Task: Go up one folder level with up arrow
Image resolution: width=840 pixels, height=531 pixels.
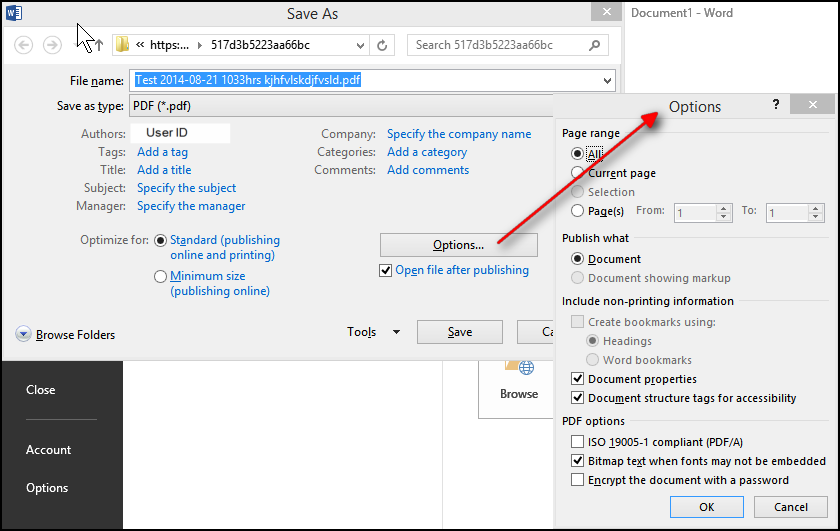Action: coord(99,46)
